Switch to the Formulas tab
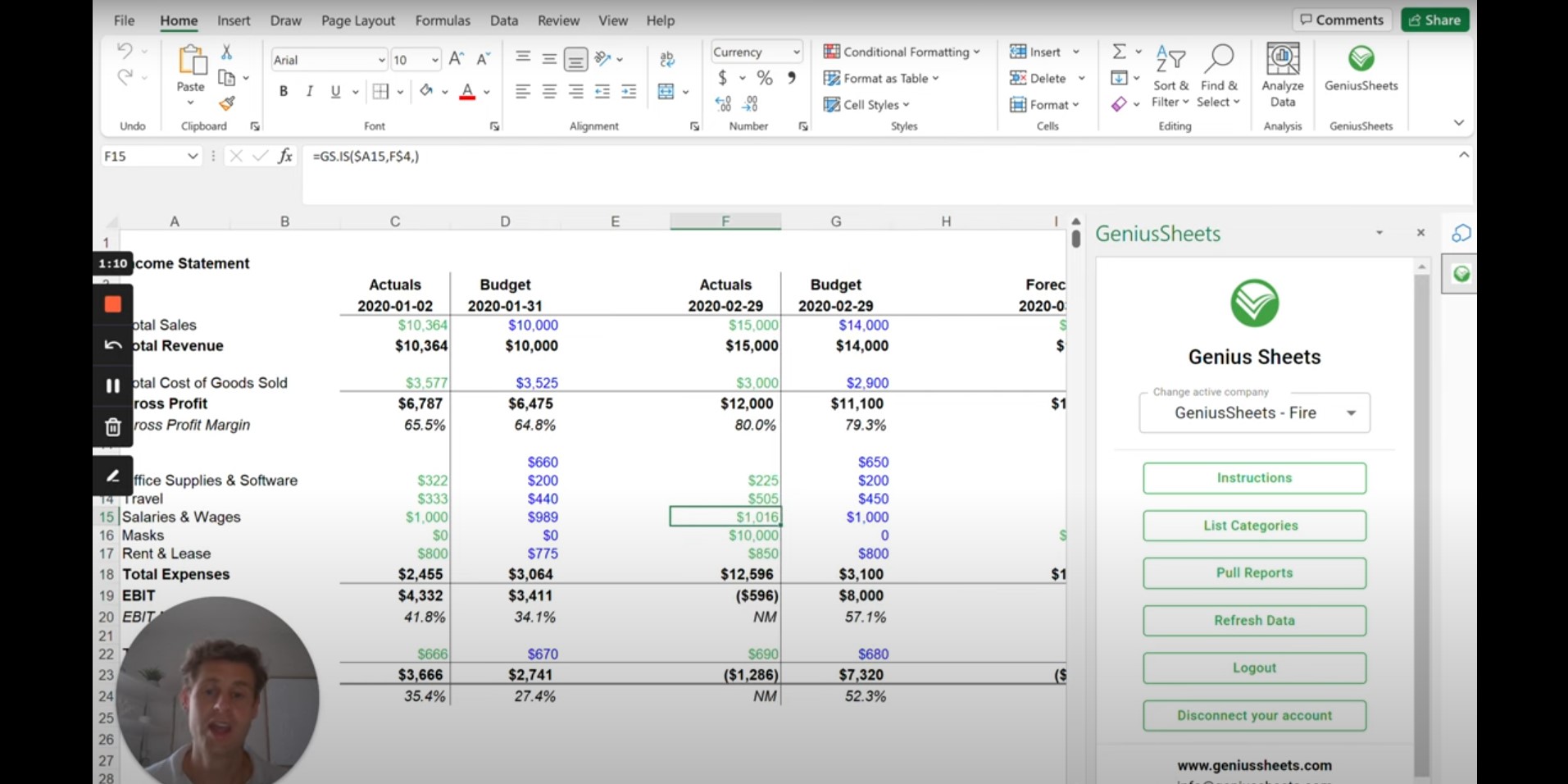The width and height of the screenshot is (1568, 784). click(x=443, y=21)
